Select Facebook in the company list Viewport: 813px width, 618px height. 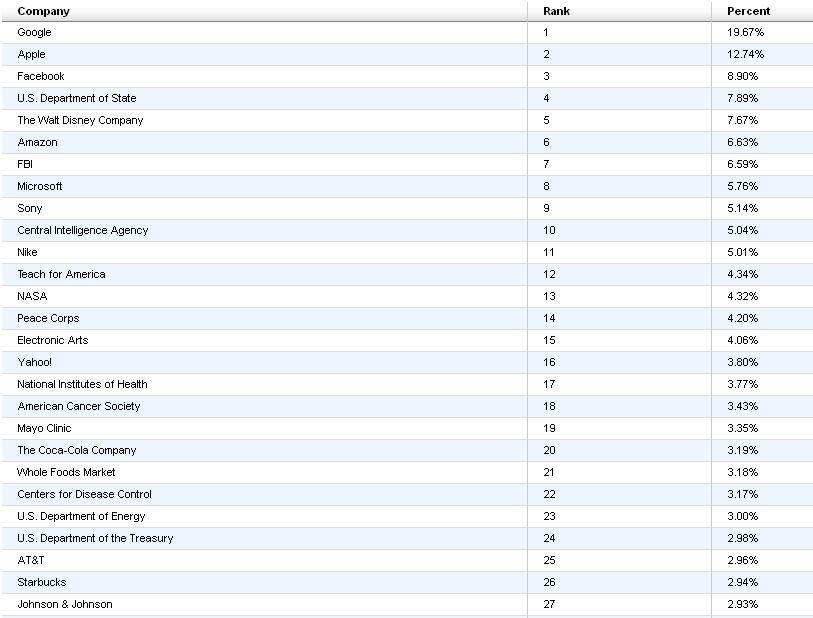click(x=40, y=76)
